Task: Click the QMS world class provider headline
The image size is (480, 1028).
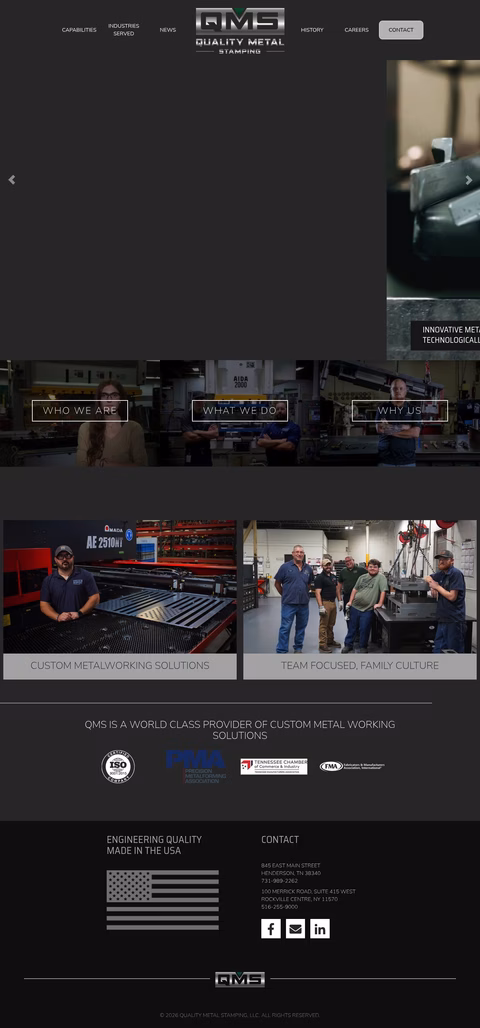Action: pyautogui.click(x=240, y=730)
